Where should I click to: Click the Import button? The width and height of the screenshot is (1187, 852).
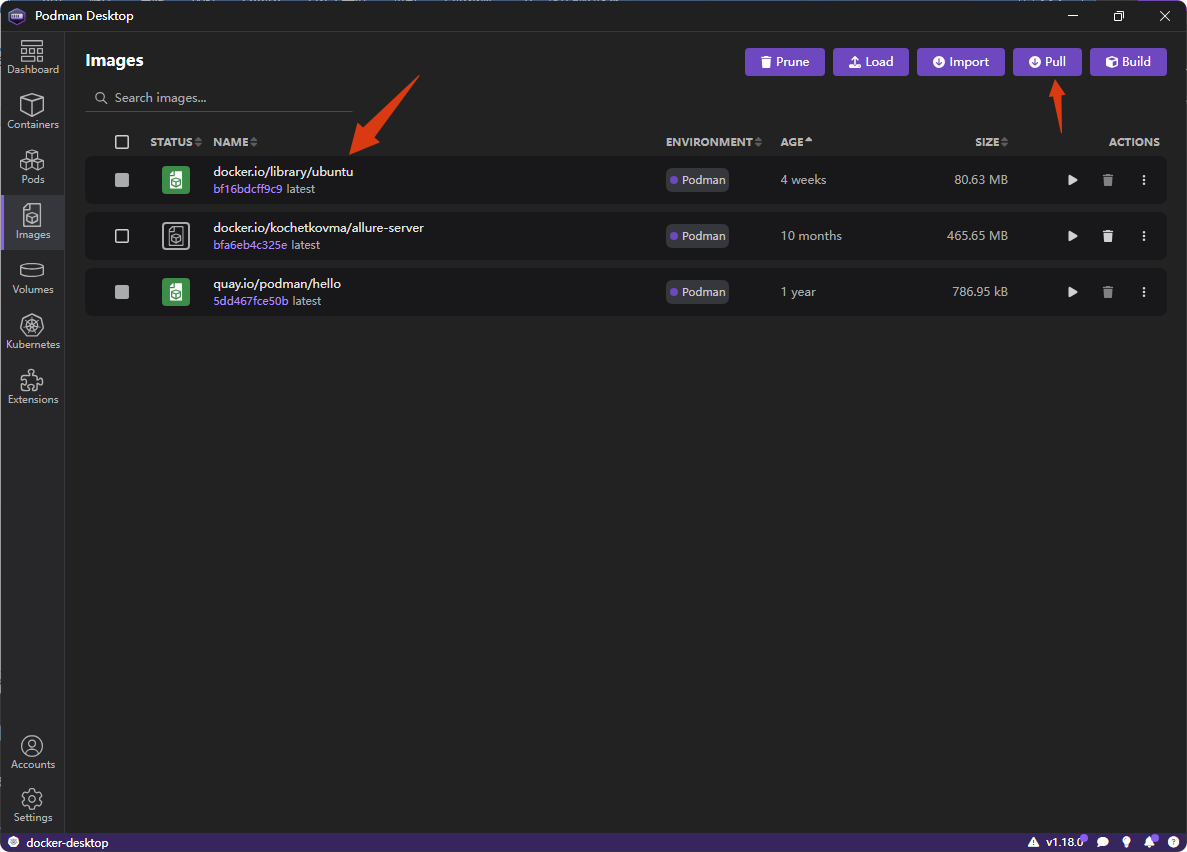click(x=961, y=62)
